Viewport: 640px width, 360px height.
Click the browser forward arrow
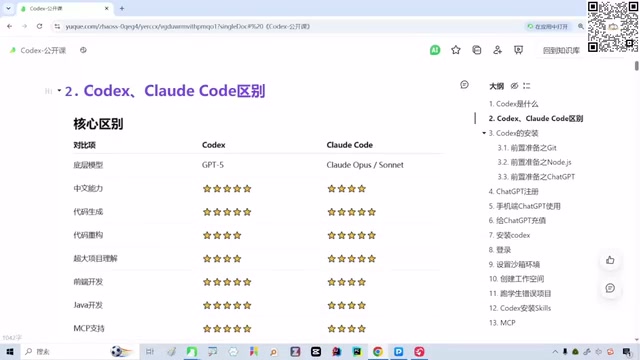[24, 27]
